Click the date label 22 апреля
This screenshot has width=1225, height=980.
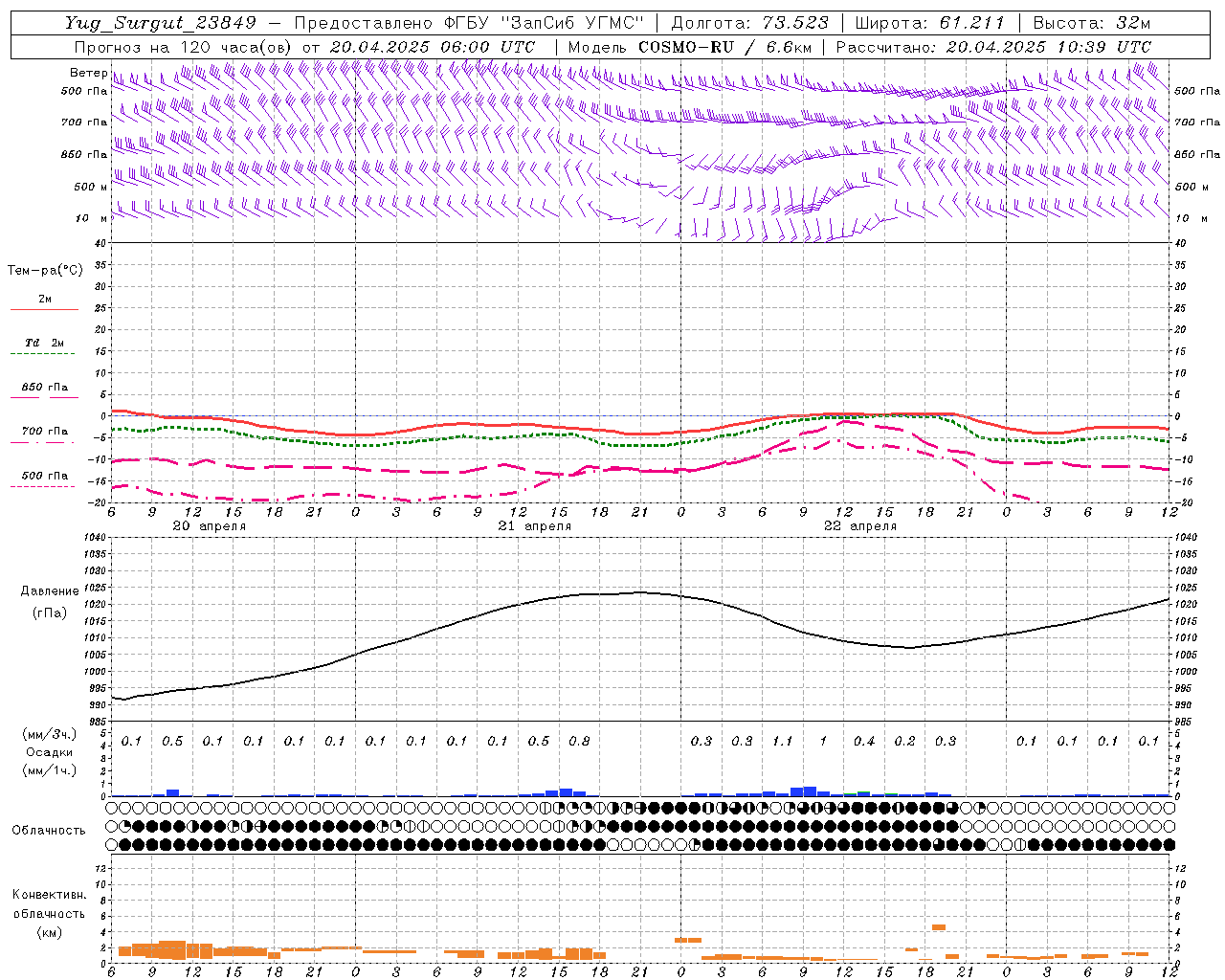(860, 526)
